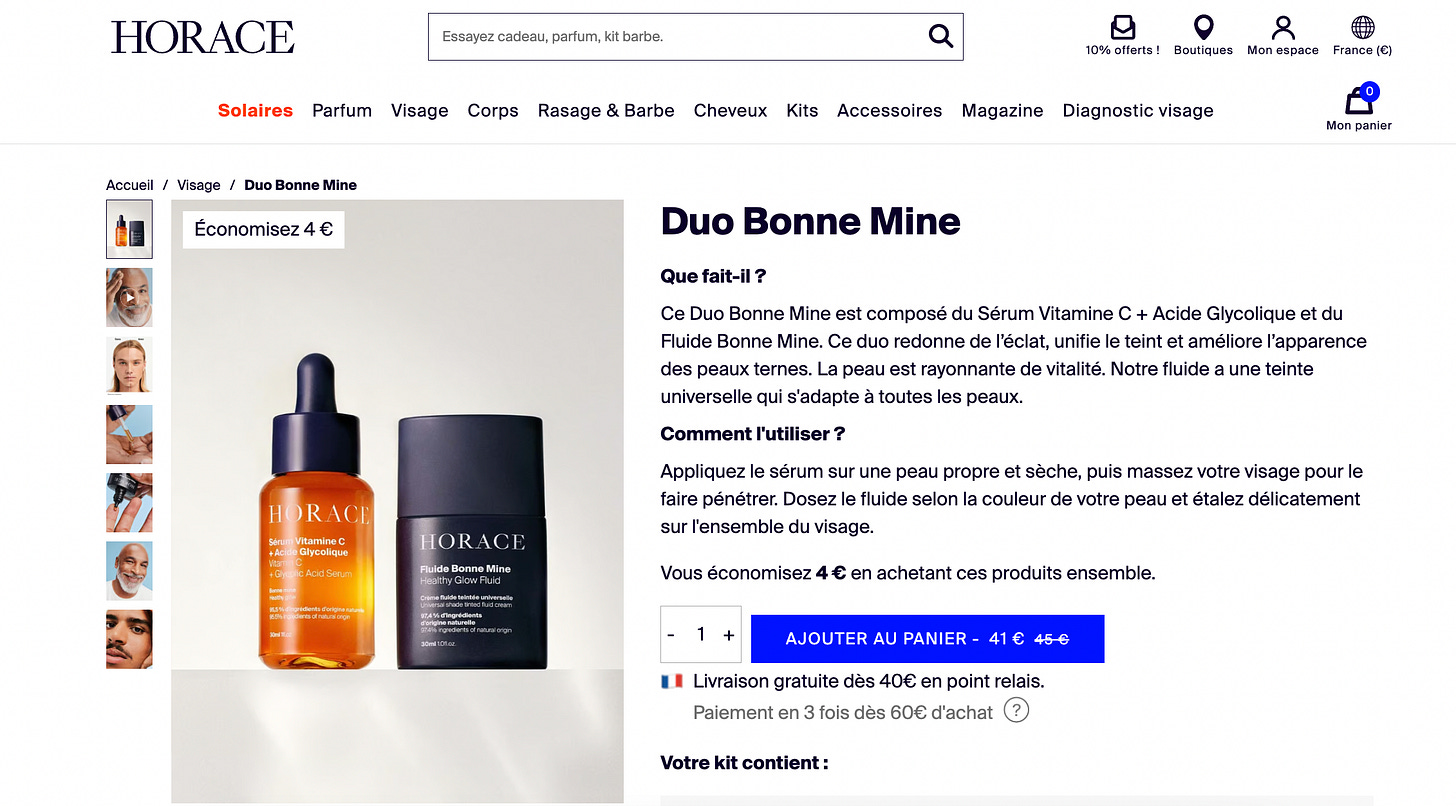
Task: Open the Rasage & Barbe menu
Action: coord(606,111)
